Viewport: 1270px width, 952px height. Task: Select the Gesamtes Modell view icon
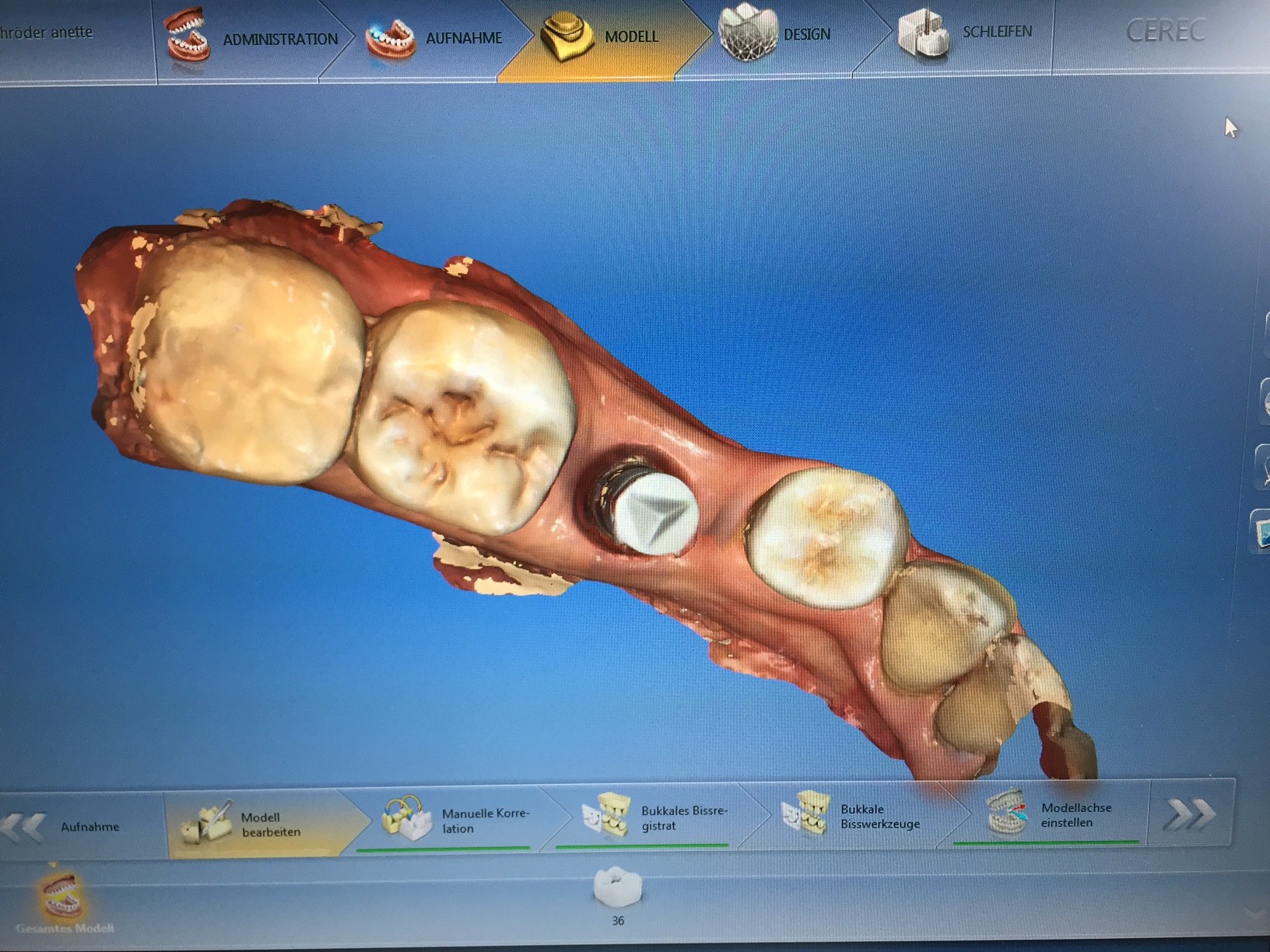point(64,898)
